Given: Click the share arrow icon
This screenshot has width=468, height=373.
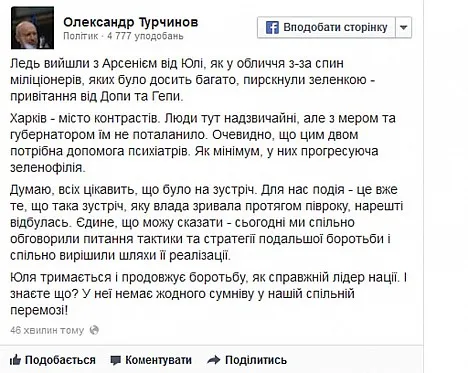Looking at the screenshot, I should tap(213, 360).
